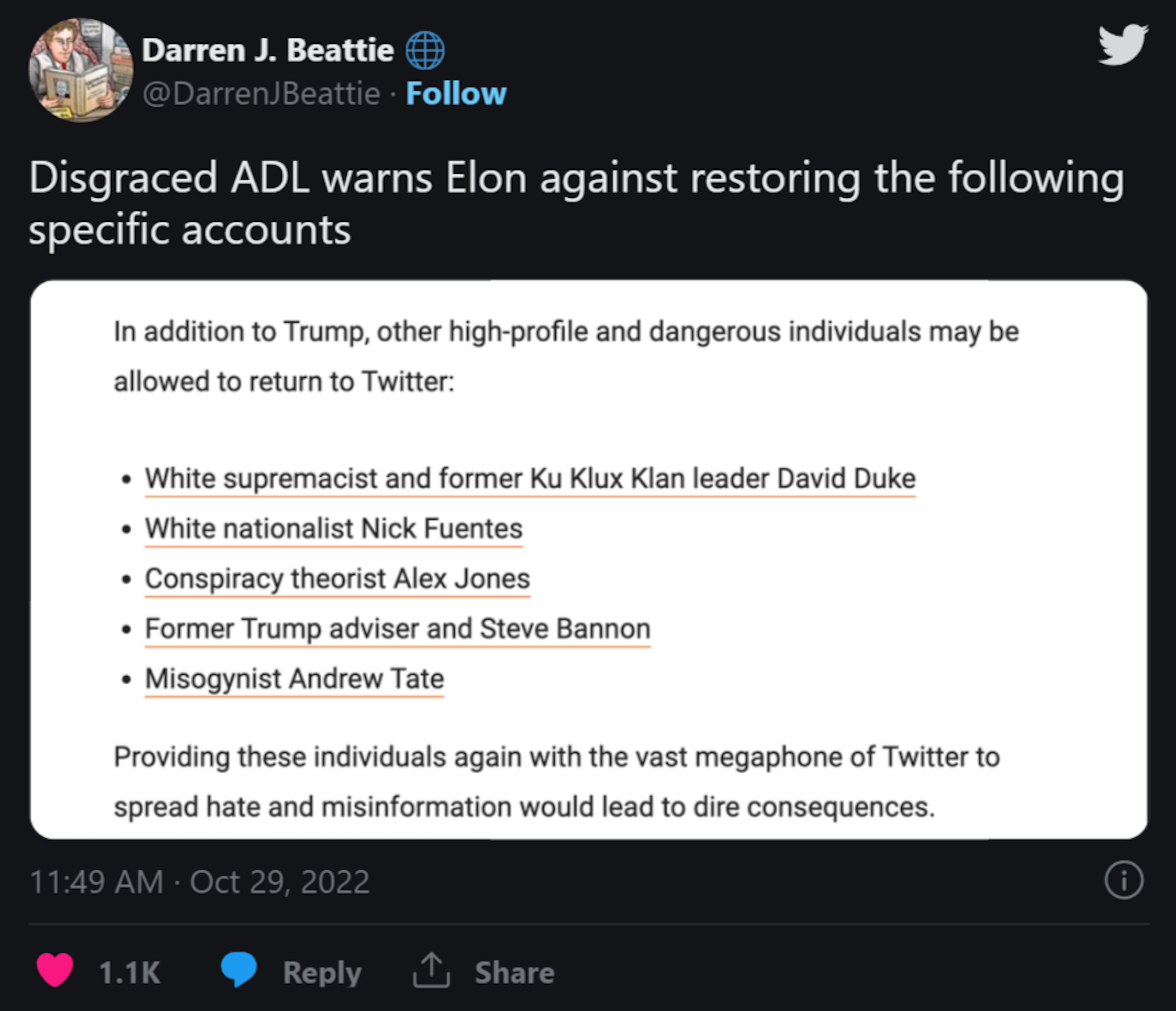Click Darren J. Beattie's profile avatar

click(81, 71)
